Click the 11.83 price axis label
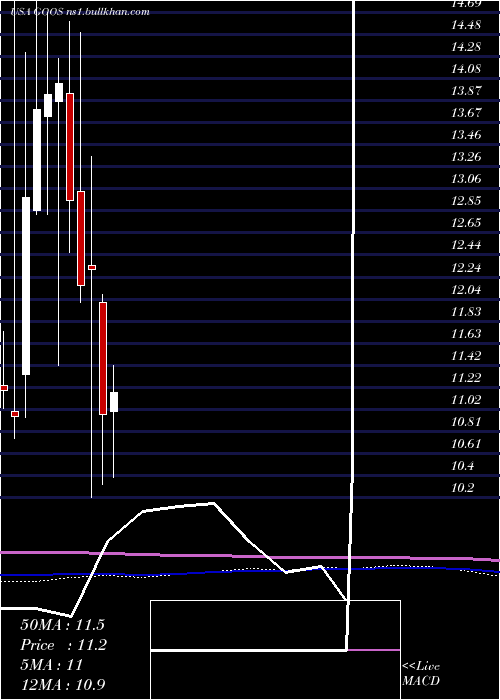The height and width of the screenshot is (700, 500). [x=466, y=312]
